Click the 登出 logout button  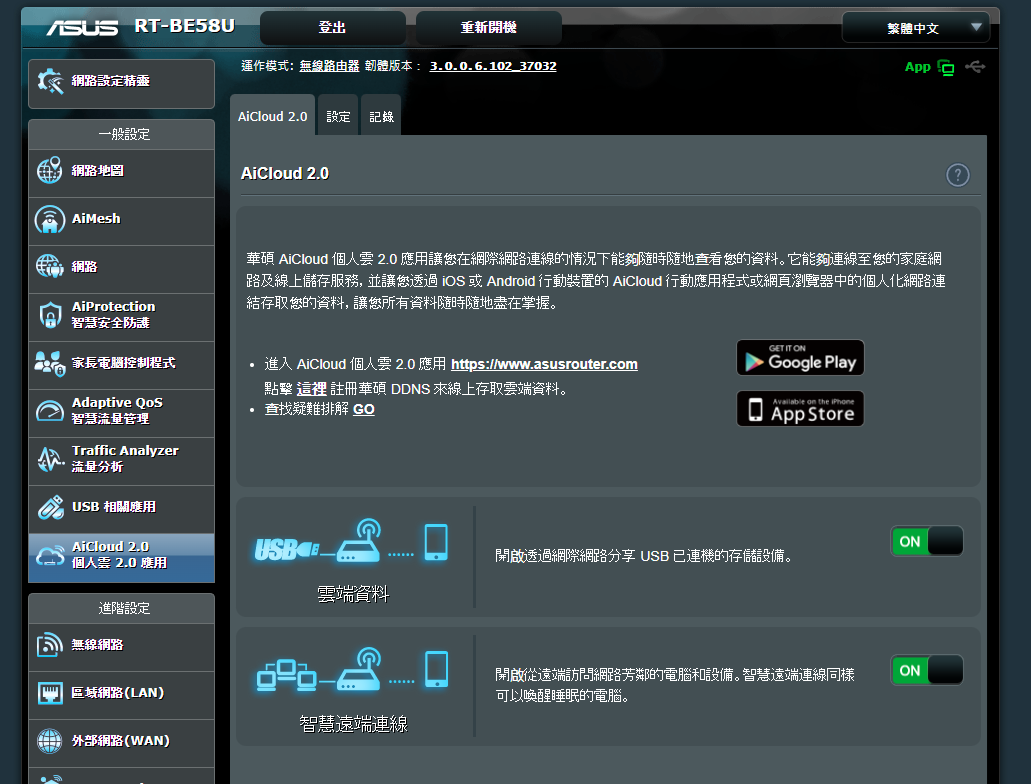(333, 28)
